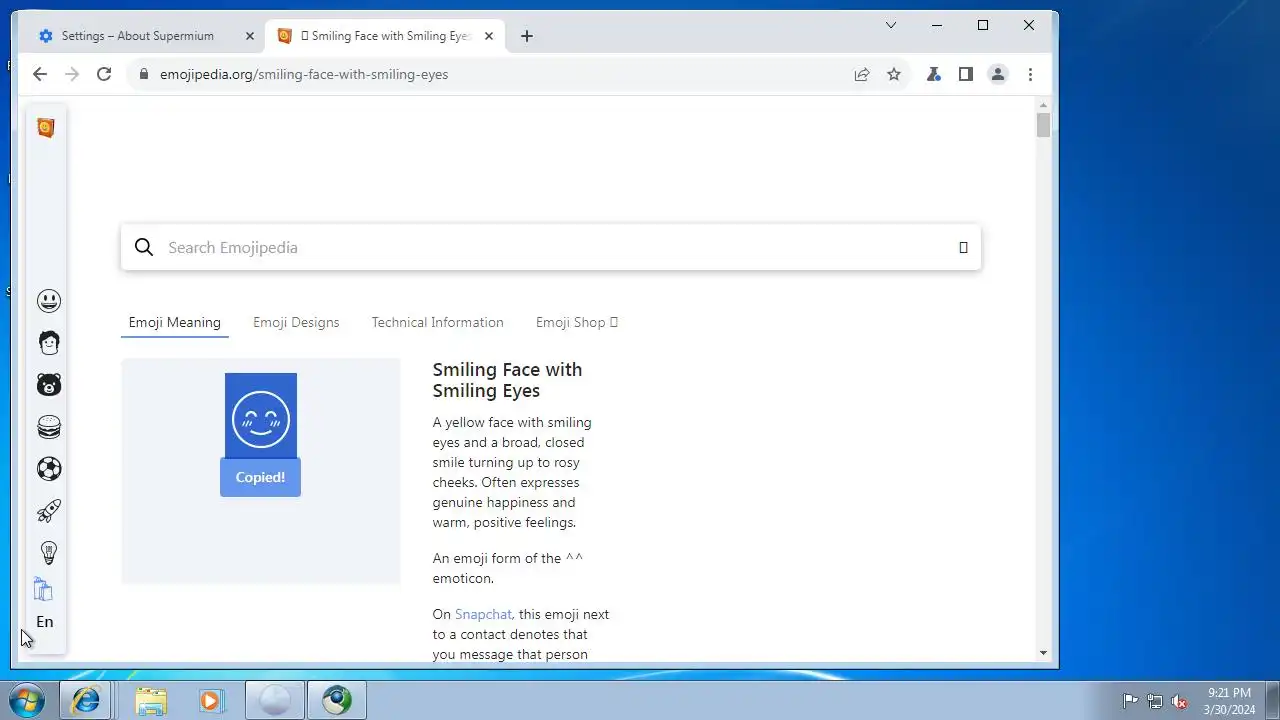
Task: Focus the Search Emojipedia field
Action: click(551, 247)
